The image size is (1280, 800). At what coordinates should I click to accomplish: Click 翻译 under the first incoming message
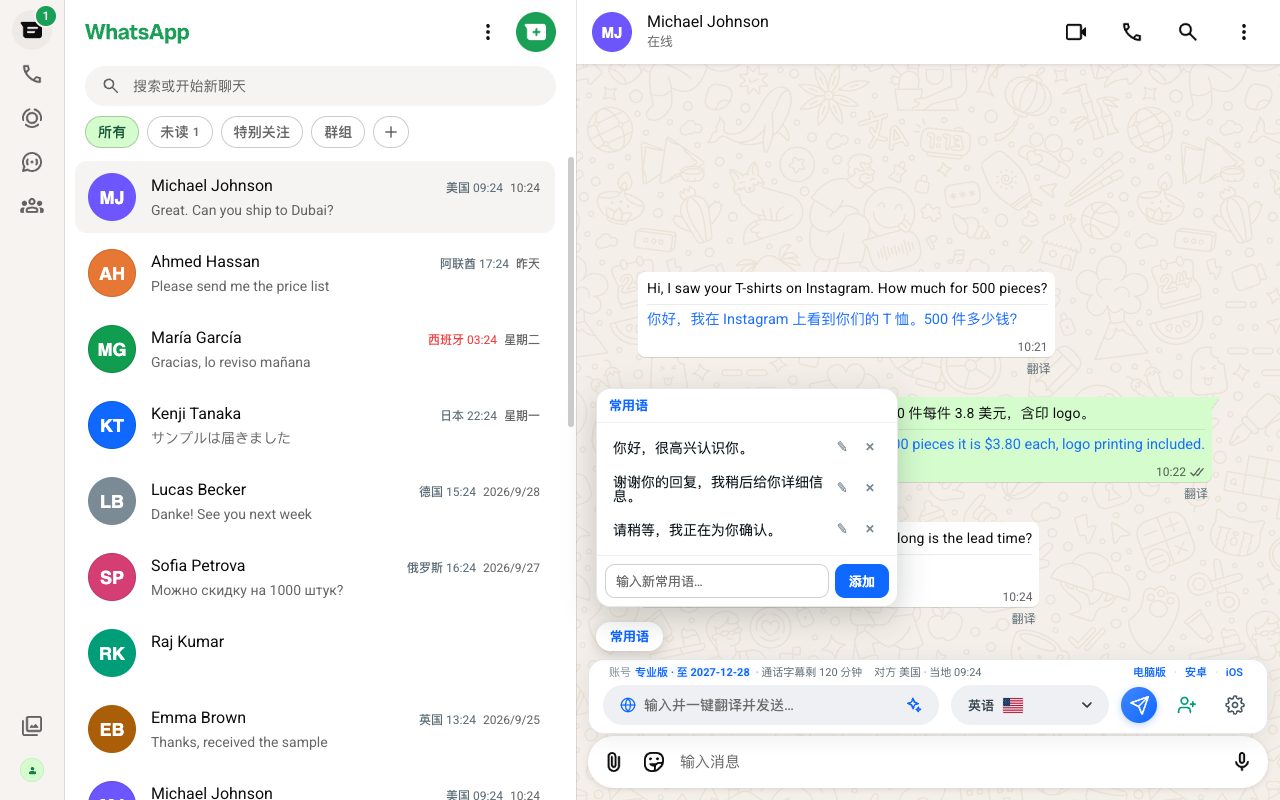coord(1038,369)
